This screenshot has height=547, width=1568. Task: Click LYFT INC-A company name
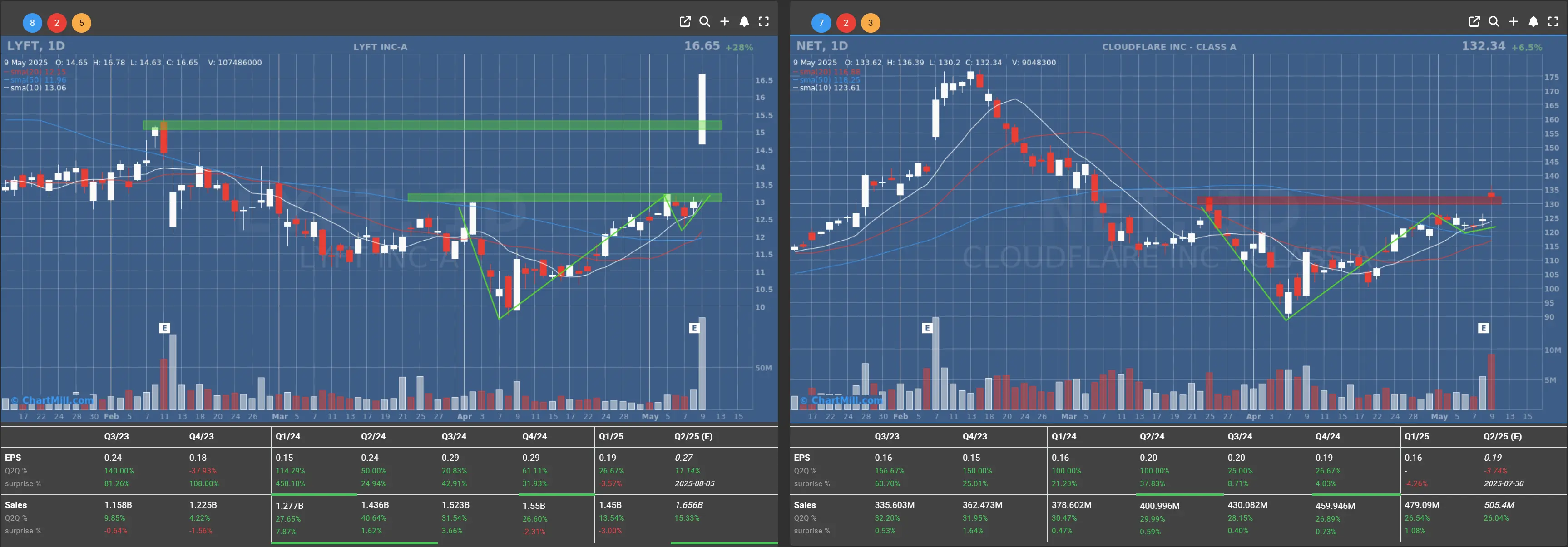(x=381, y=47)
